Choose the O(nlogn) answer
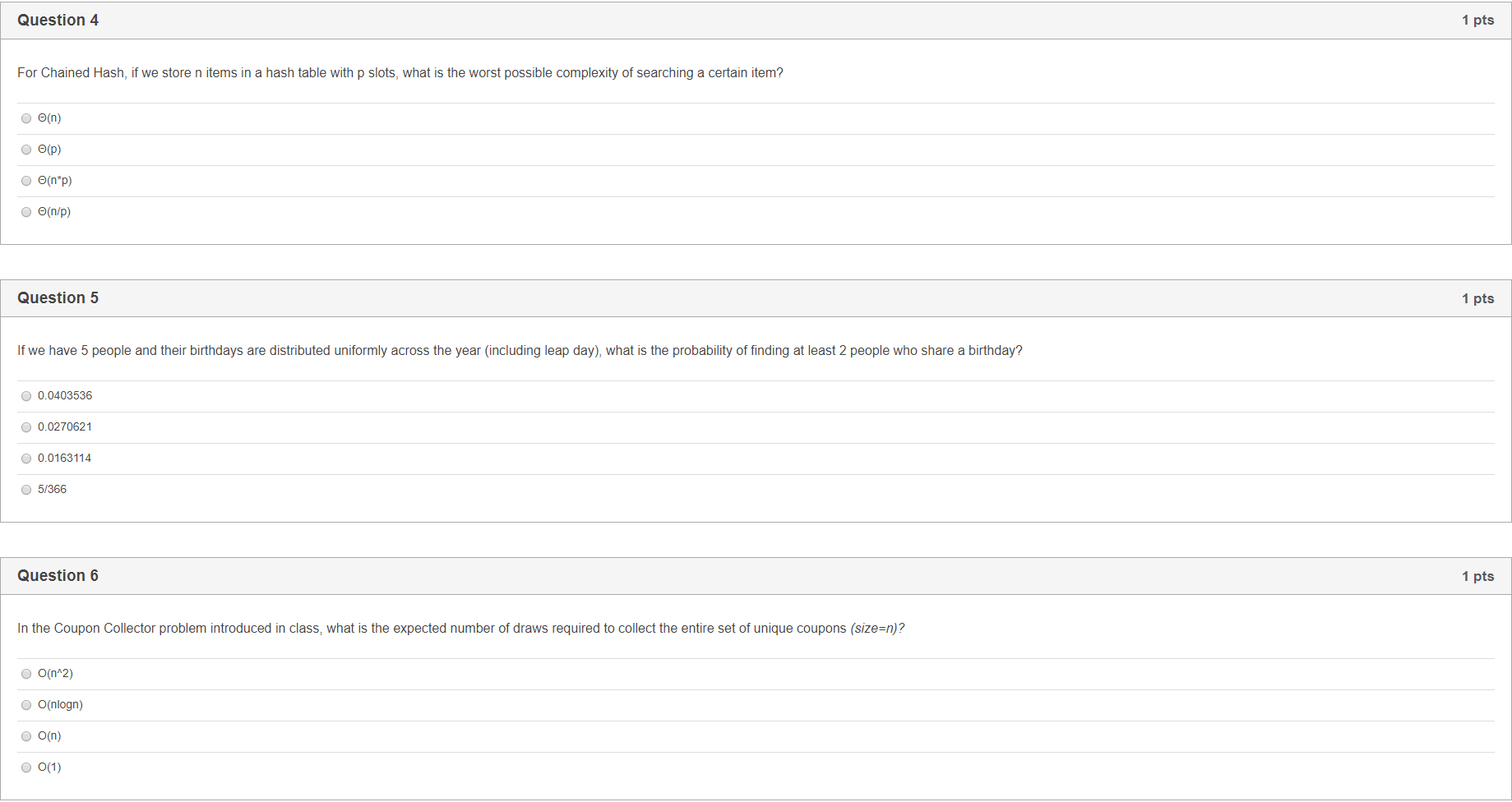Screen dimensions: 1512x802 tap(26, 704)
